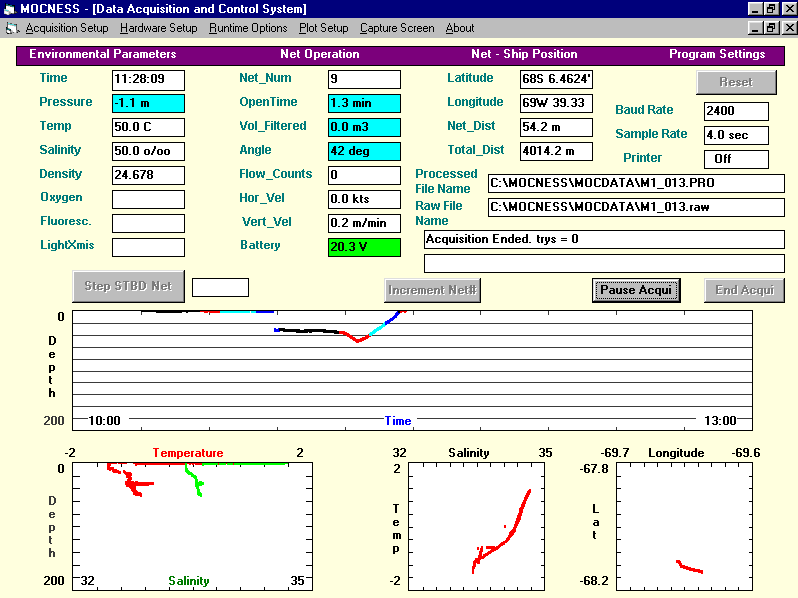
Task: Click the child window icon beside Acquisition Setup
Action: [x=12, y=29]
